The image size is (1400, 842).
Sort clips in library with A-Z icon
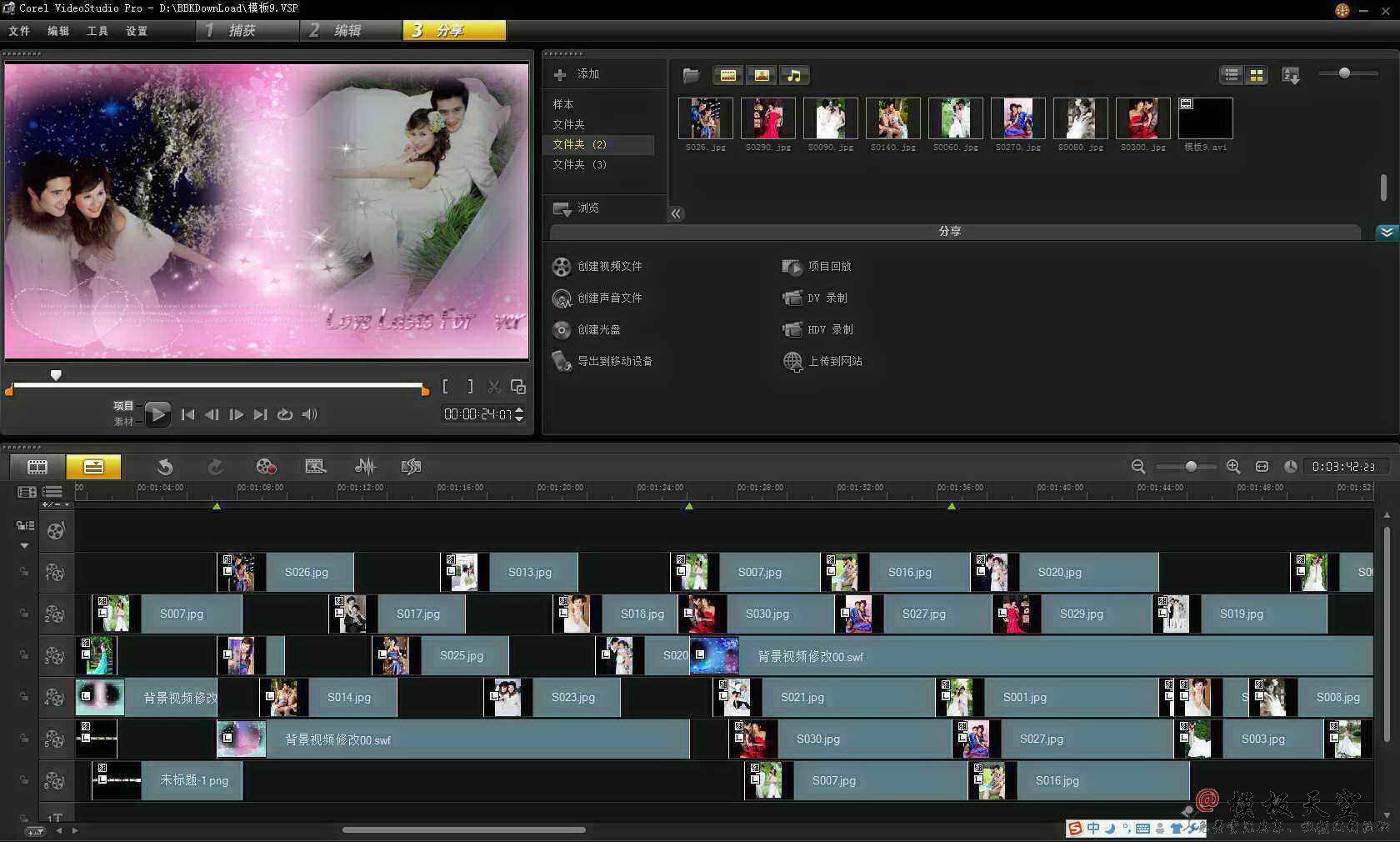coord(1291,76)
